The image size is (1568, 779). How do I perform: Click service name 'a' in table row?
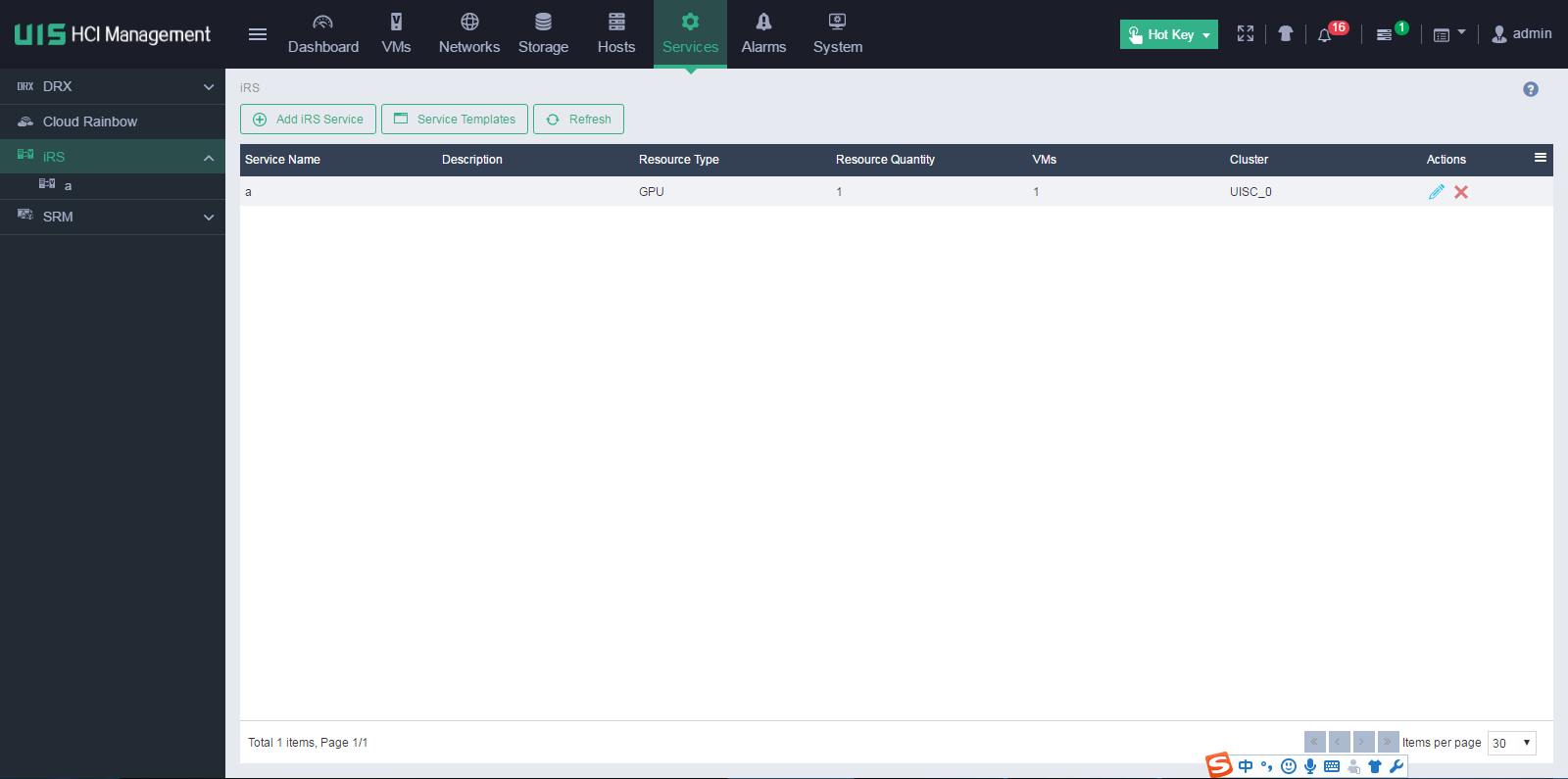click(248, 192)
